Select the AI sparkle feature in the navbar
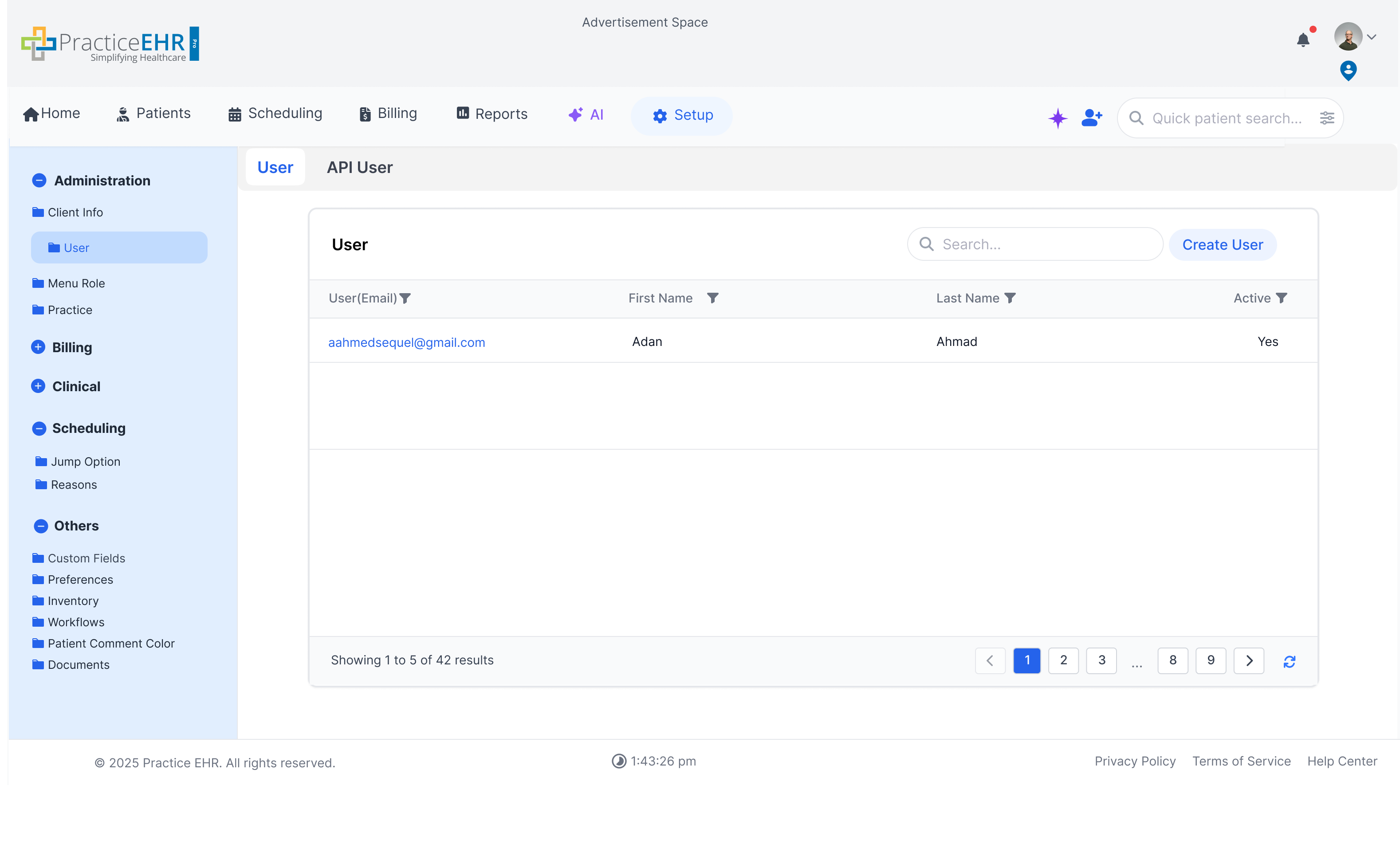The height and width of the screenshot is (856, 1400). pyautogui.click(x=586, y=114)
